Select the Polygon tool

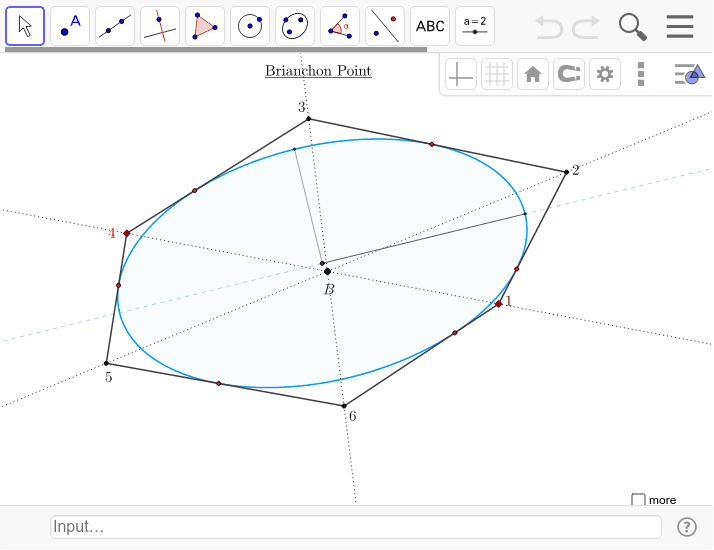(205, 26)
